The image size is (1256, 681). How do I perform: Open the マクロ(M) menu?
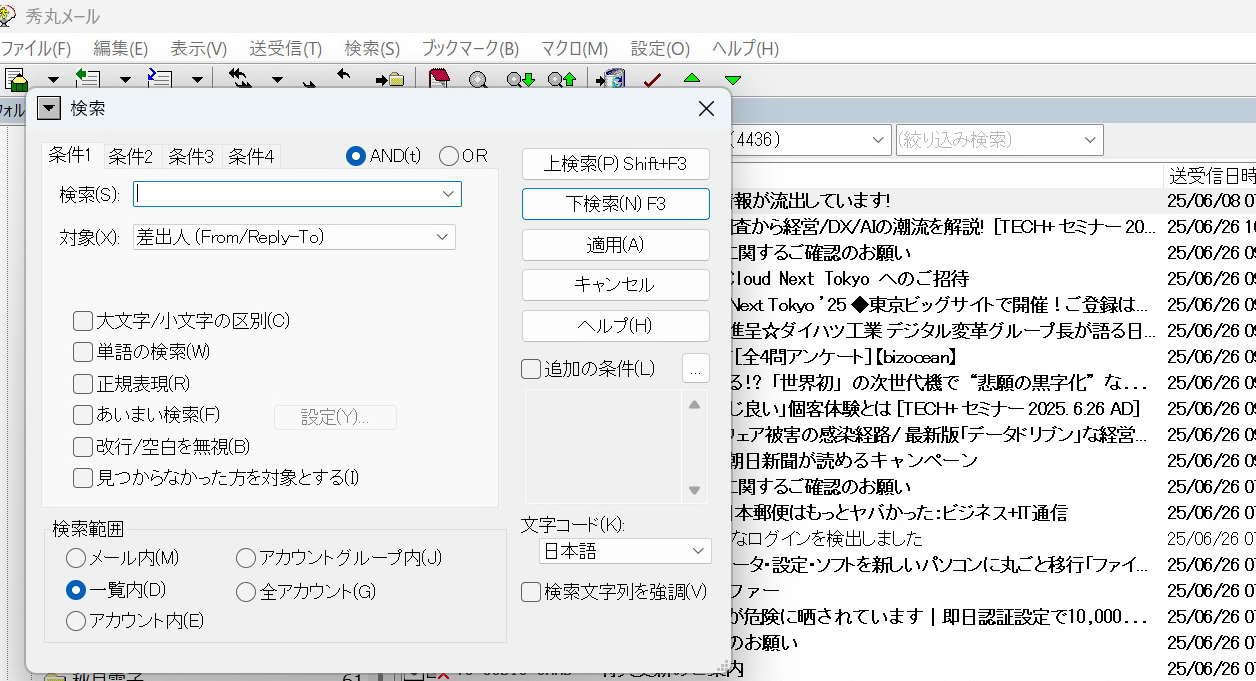[574, 48]
